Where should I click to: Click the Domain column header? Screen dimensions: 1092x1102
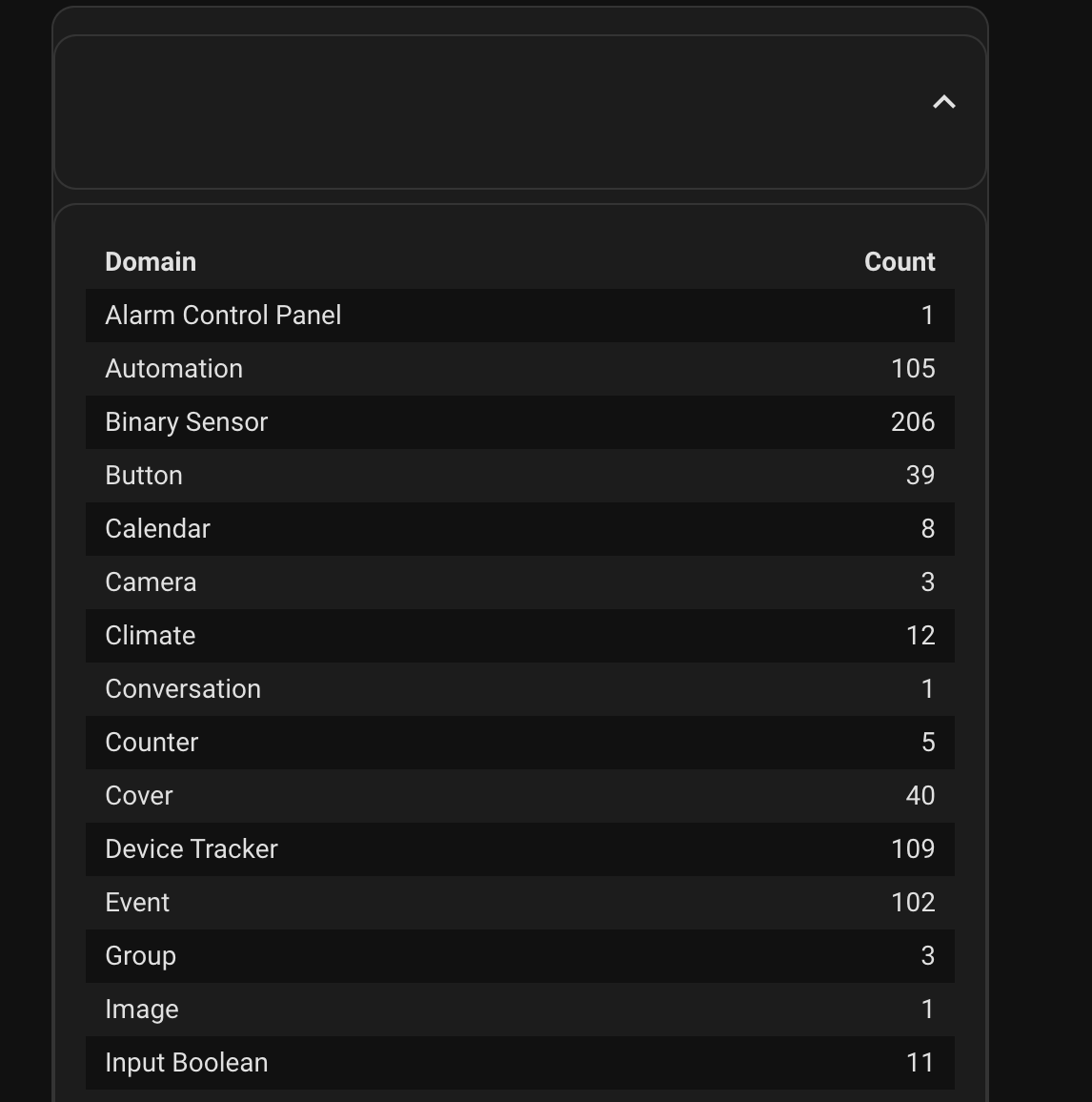[151, 262]
